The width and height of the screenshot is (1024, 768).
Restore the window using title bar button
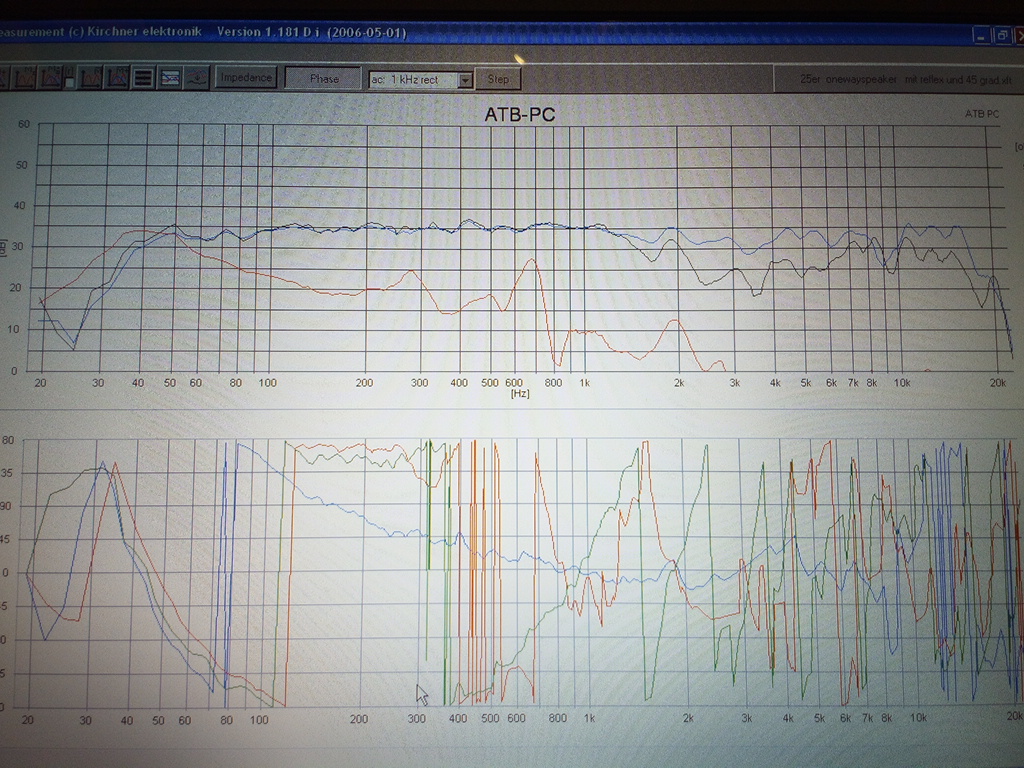point(1002,35)
